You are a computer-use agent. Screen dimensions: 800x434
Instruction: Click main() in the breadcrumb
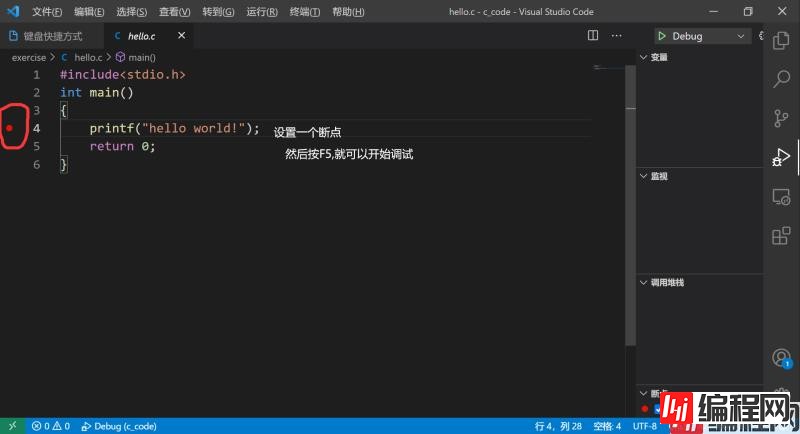coord(142,58)
